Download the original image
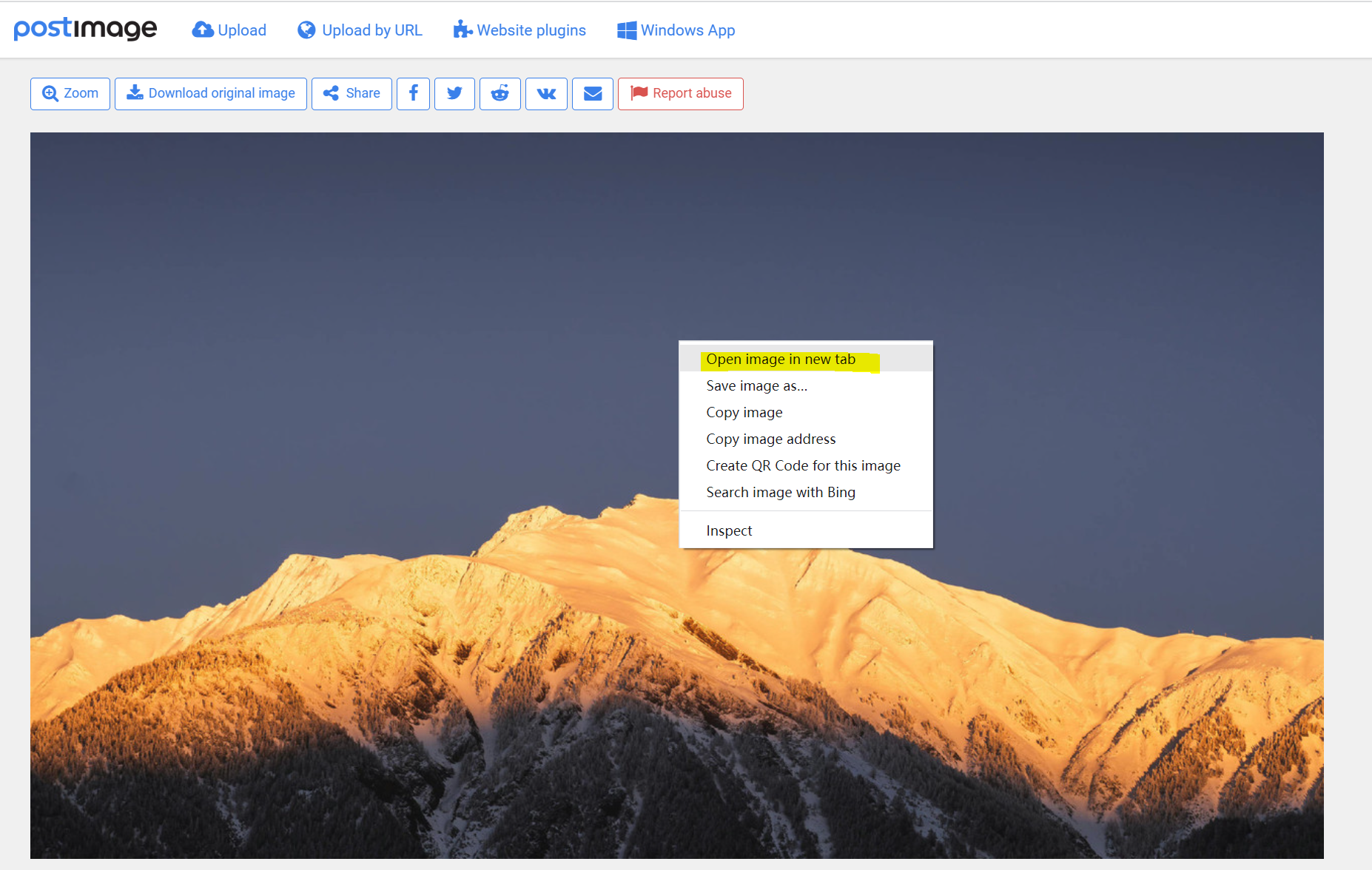Image resolution: width=1372 pixels, height=870 pixels. [x=211, y=94]
